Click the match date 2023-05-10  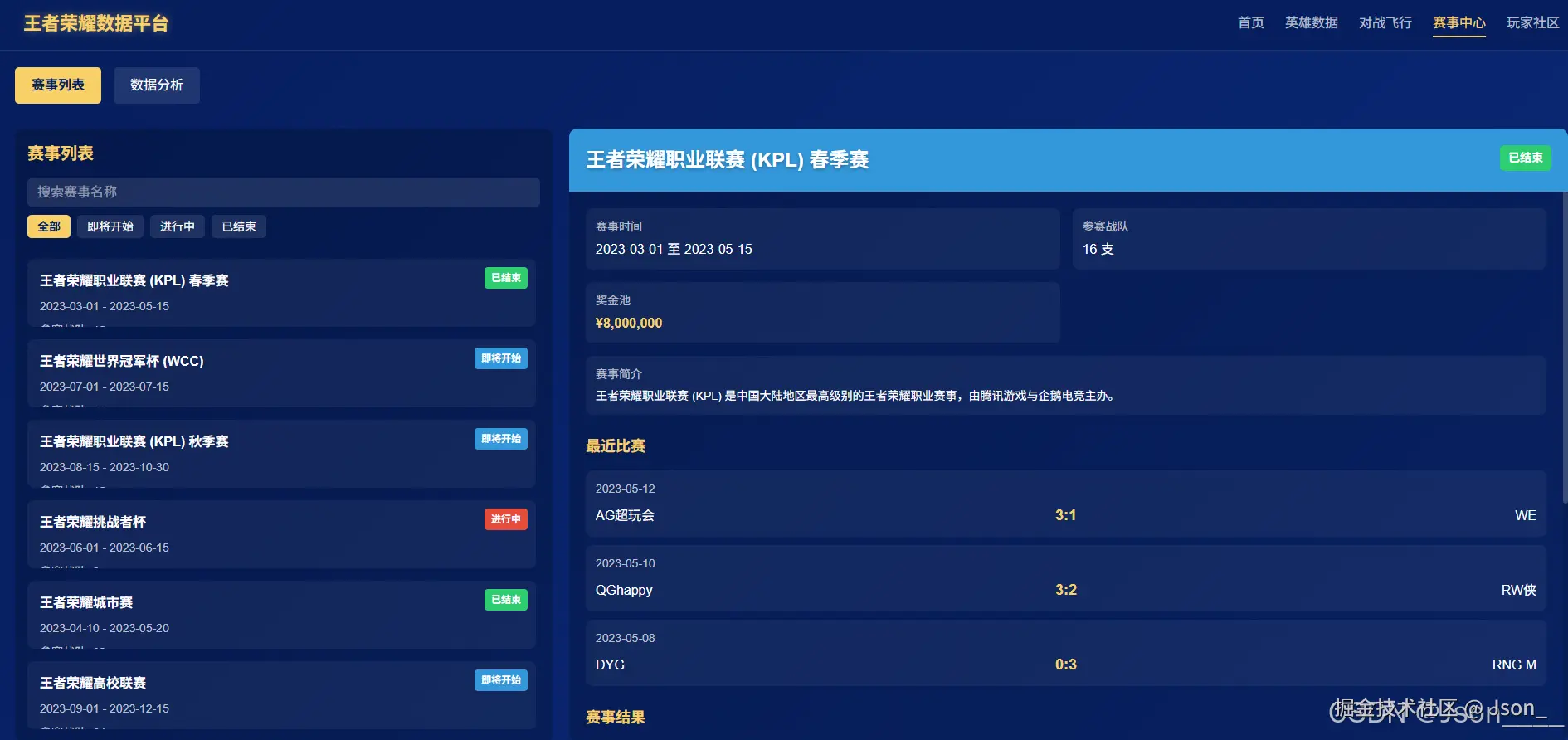(x=626, y=563)
